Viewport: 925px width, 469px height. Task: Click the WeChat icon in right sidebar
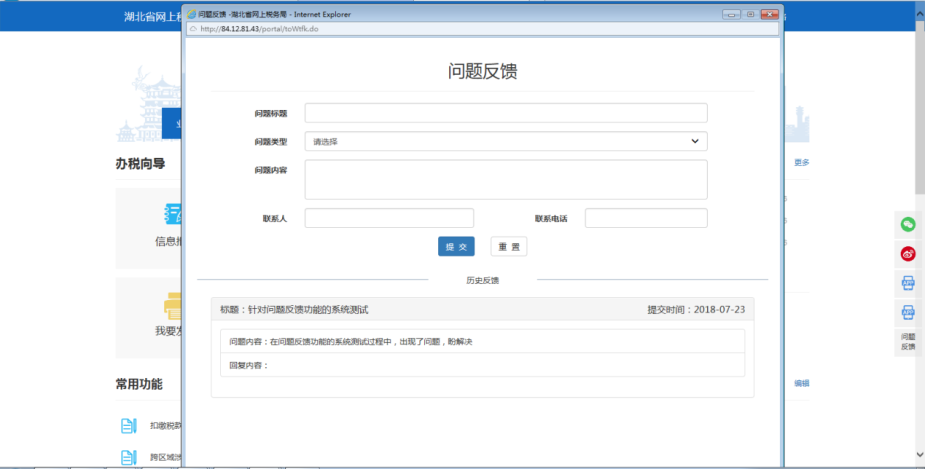coord(908,224)
